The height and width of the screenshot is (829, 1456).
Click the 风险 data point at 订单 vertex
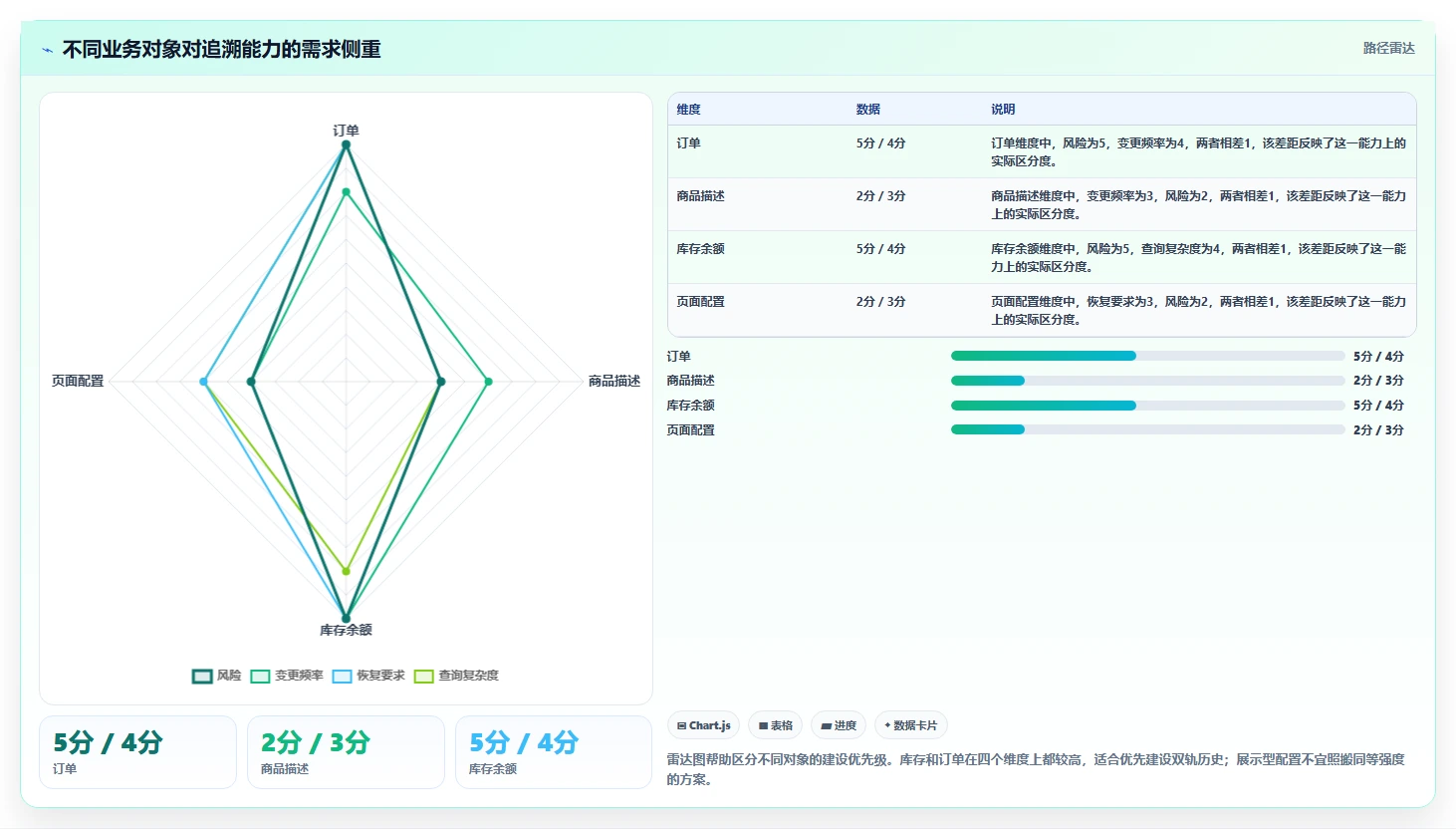click(346, 144)
